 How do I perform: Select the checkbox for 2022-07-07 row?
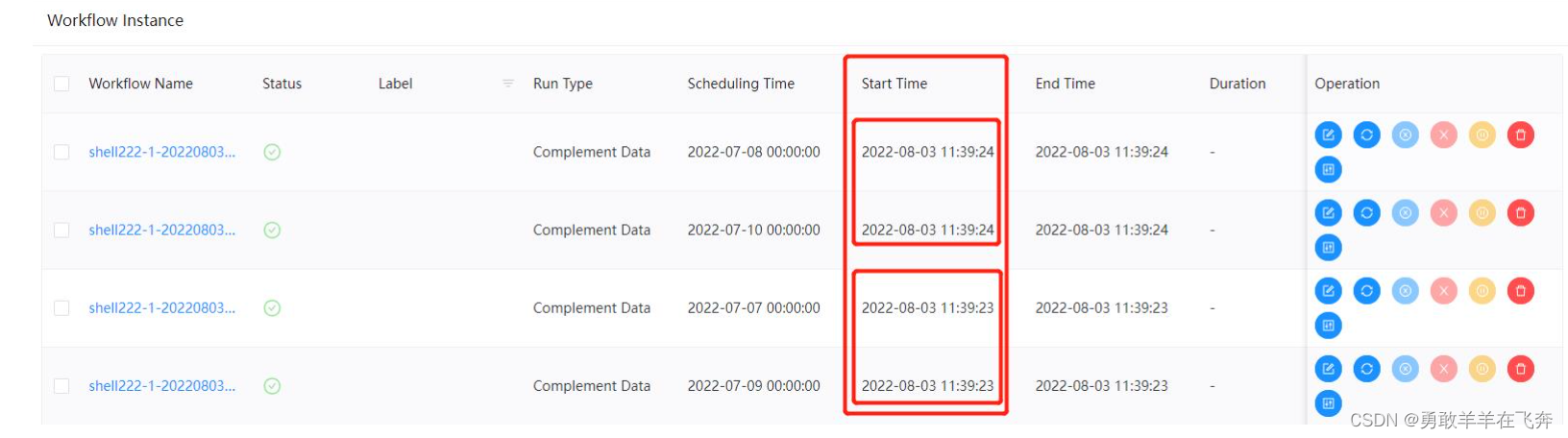(x=61, y=308)
